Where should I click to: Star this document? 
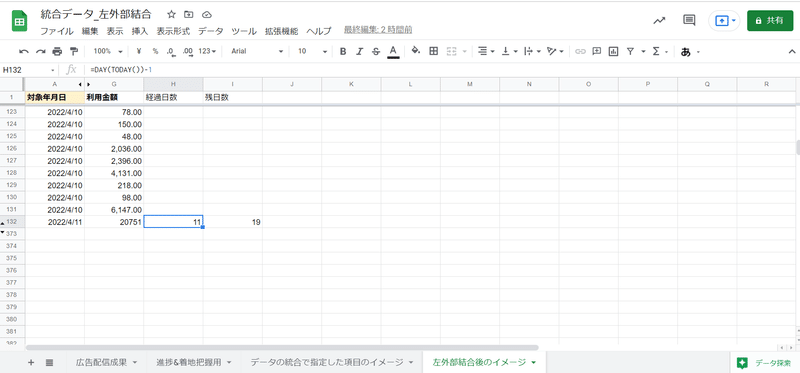tap(171, 14)
